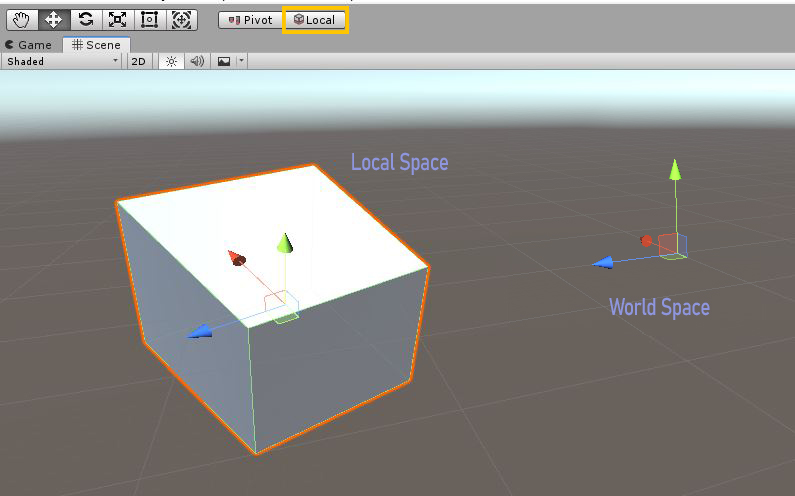This screenshot has width=795, height=496.
Task: Select the Move tool
Action: (x=54, y=20)
